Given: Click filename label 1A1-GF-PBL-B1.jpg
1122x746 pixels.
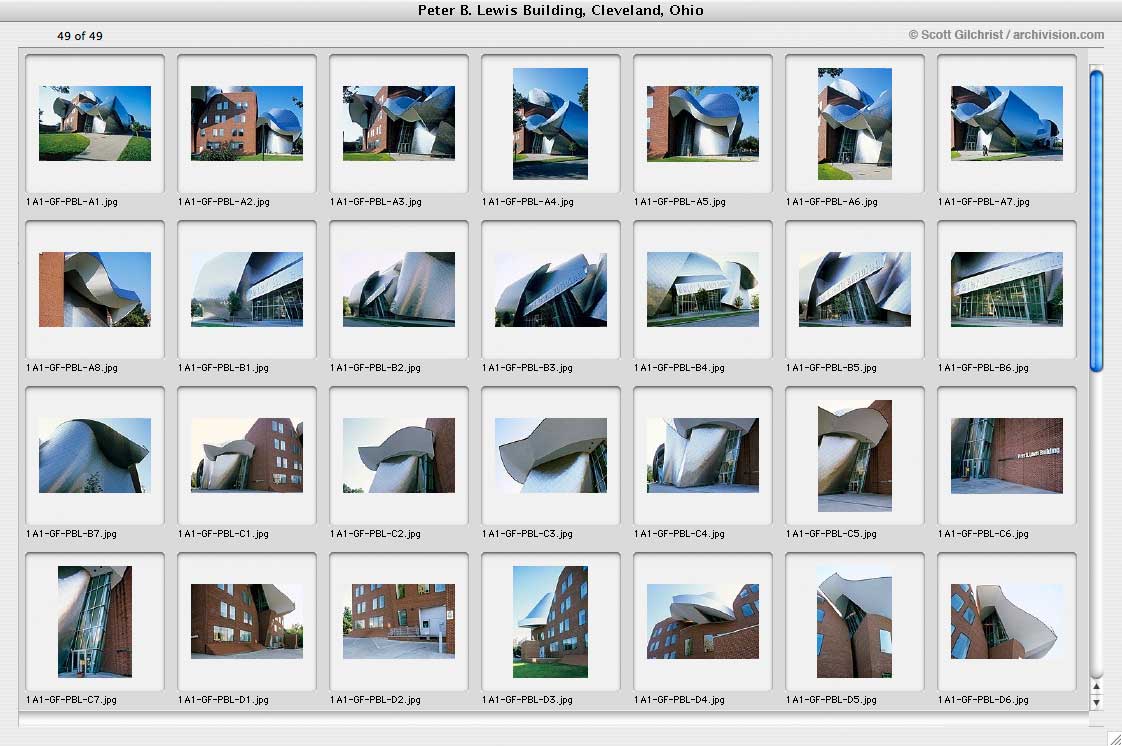Looking at the screenshot, I should click(x=223, y=368).
